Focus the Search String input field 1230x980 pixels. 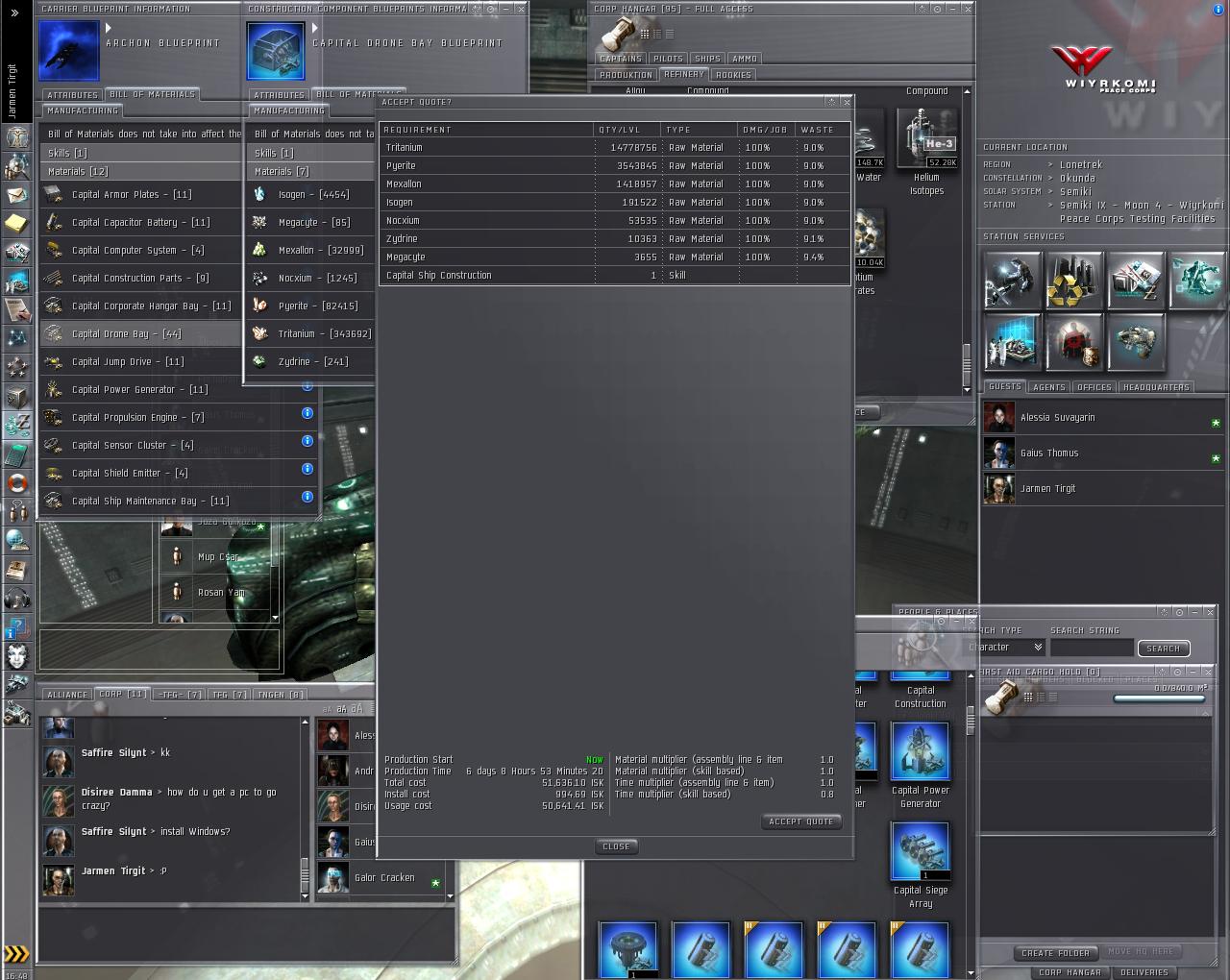1091,648
